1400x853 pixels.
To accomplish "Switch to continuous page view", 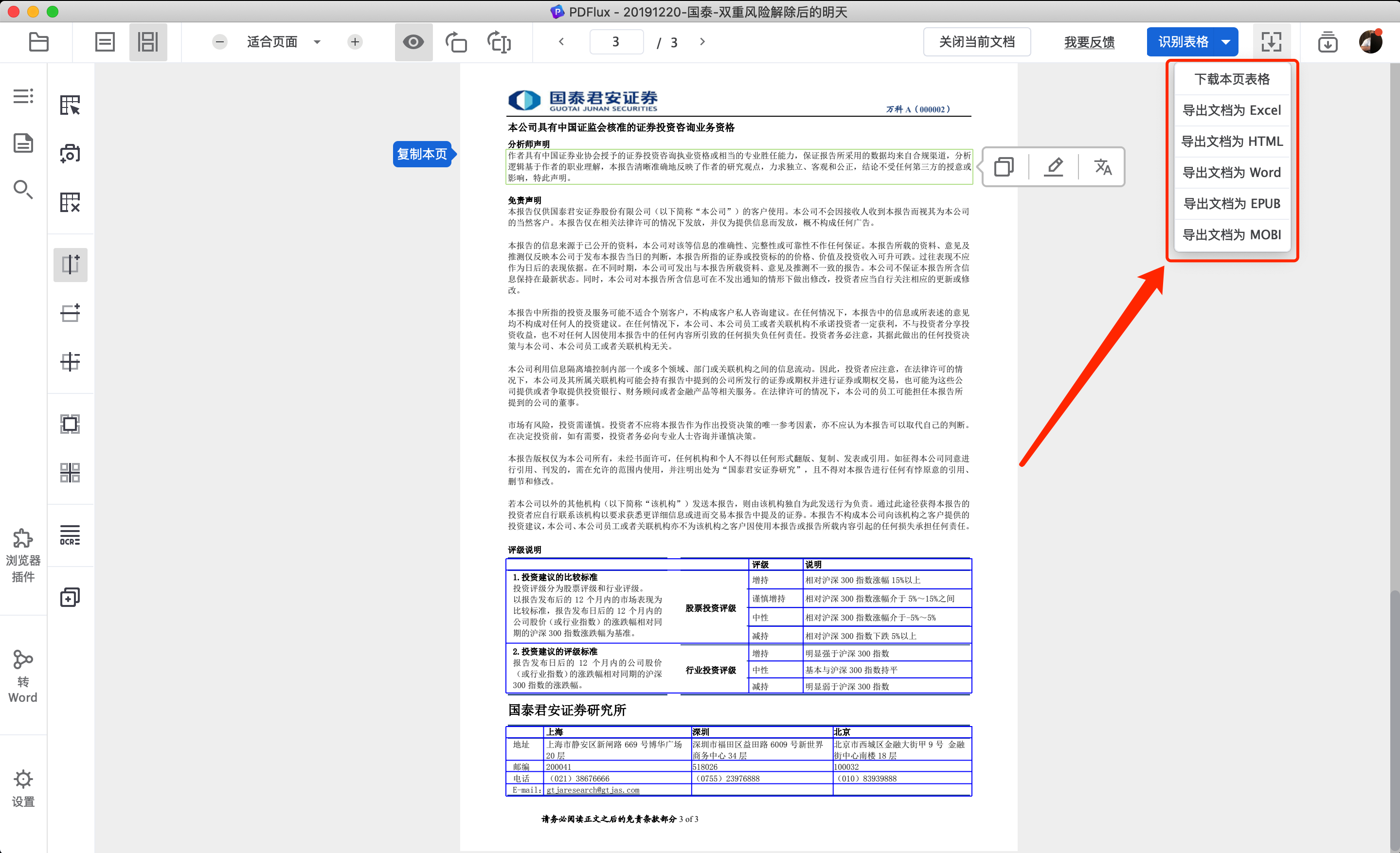I will pos(148,42).
